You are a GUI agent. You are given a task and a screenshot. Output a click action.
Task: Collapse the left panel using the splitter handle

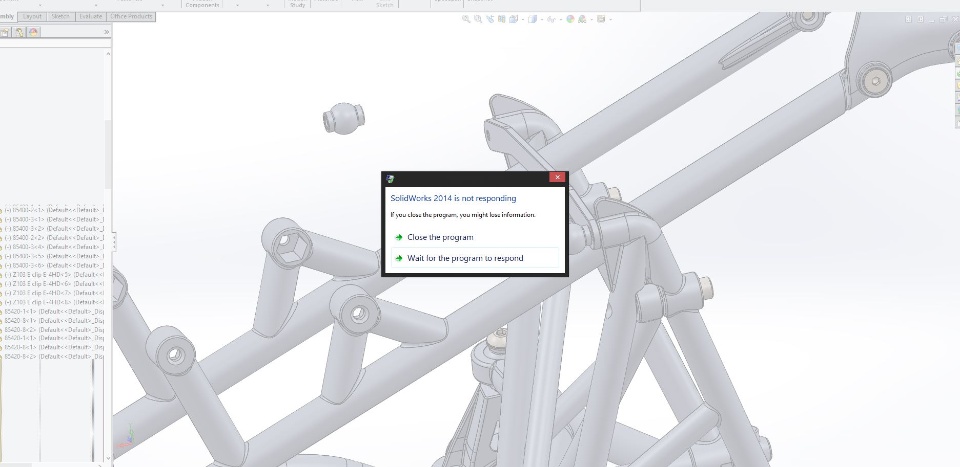(113, 242)
